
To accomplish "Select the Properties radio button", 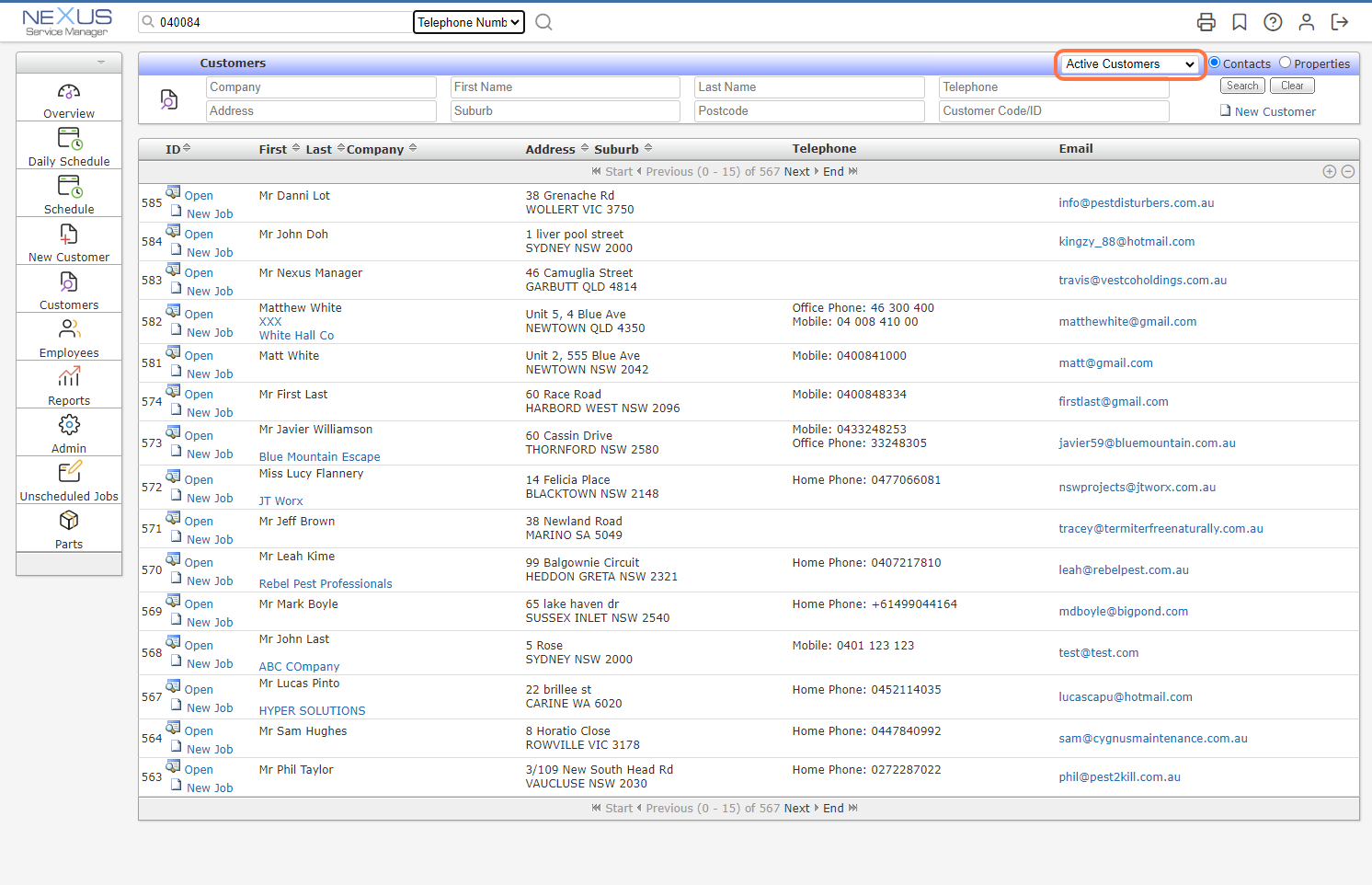I will [x=1284, y=63].
